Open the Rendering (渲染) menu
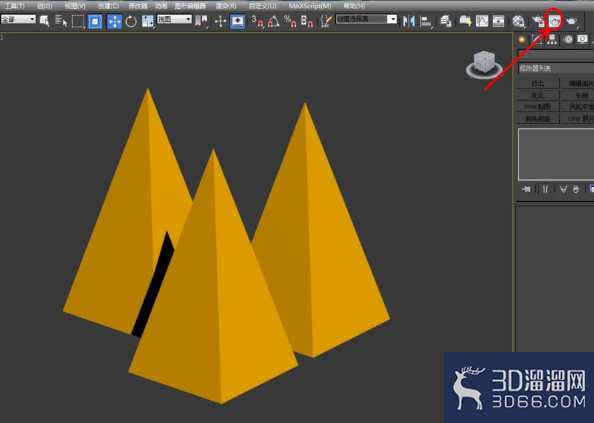This screenshot has height=423, width=594. pyautogui.click(x=226, y=6)
